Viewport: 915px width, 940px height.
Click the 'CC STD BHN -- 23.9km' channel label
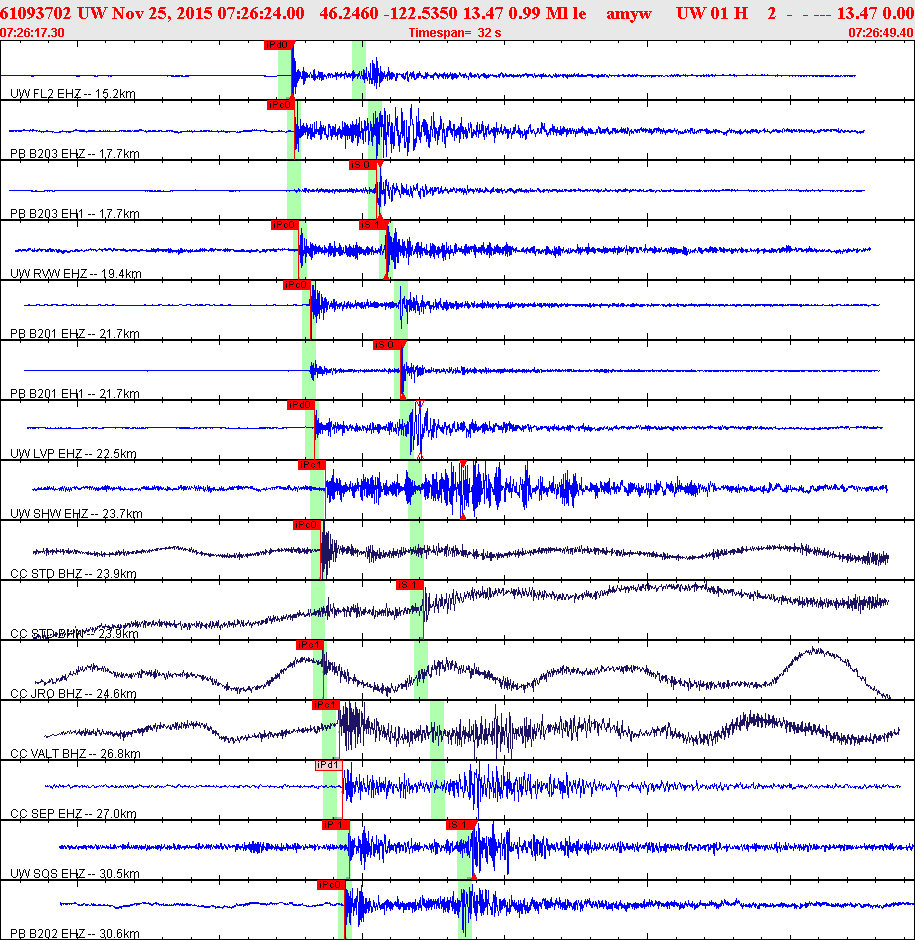pyautogui.click(x=74, y=633)
